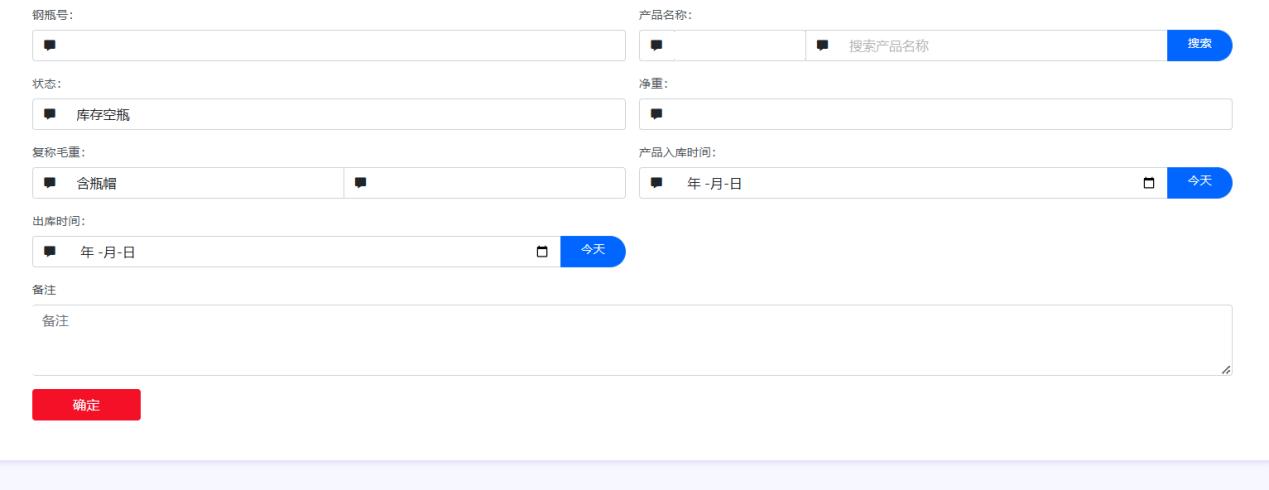
Task: Click the comment icon beside 搜索产品名称 box
Action: [823, 45]
